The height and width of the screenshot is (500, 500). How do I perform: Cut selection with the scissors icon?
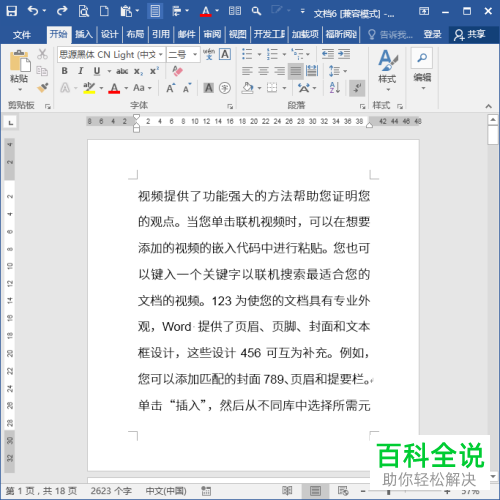42,54
